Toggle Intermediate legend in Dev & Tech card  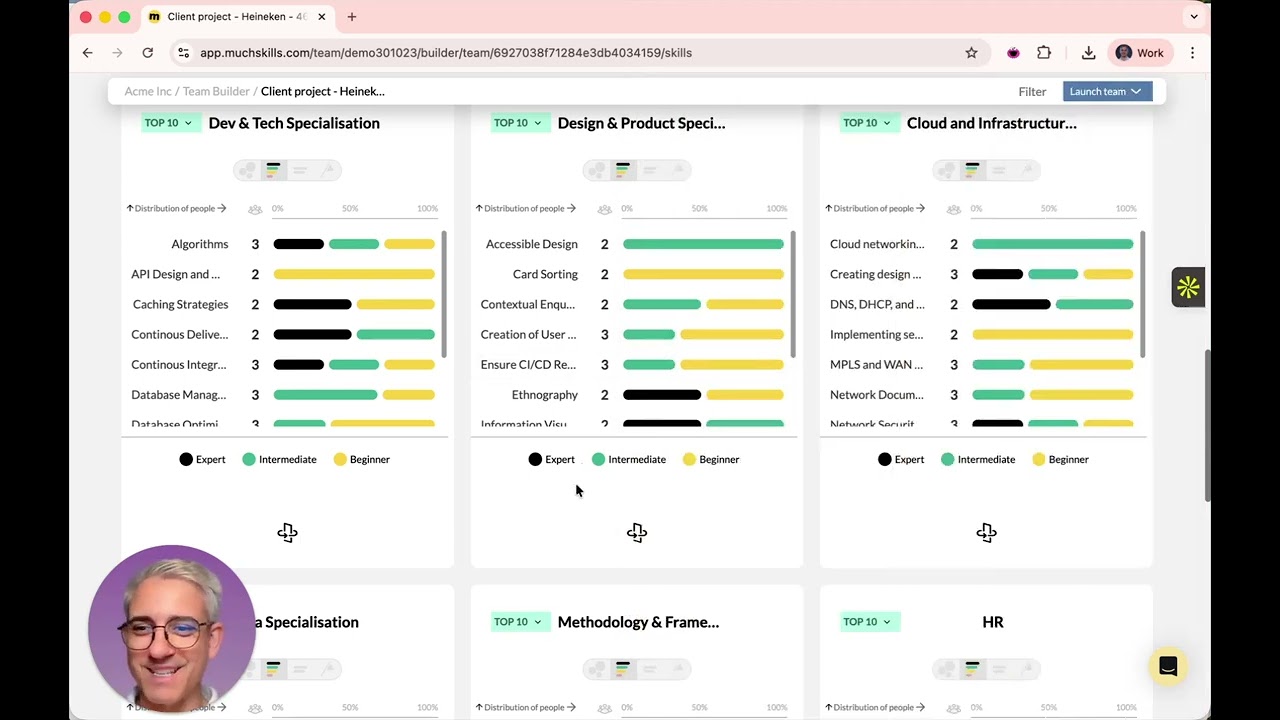click(x=279, y=459)
